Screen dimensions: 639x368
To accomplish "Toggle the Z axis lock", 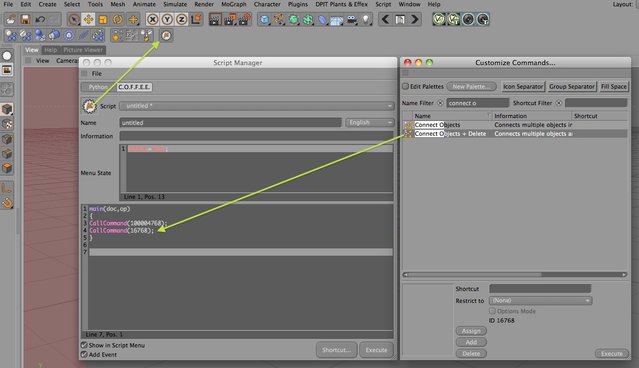I will point(182,19).
